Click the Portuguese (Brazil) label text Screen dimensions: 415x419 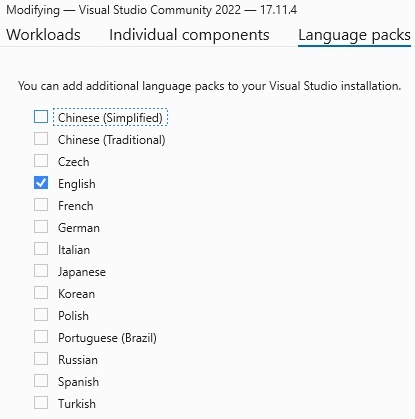click(107, 338)
